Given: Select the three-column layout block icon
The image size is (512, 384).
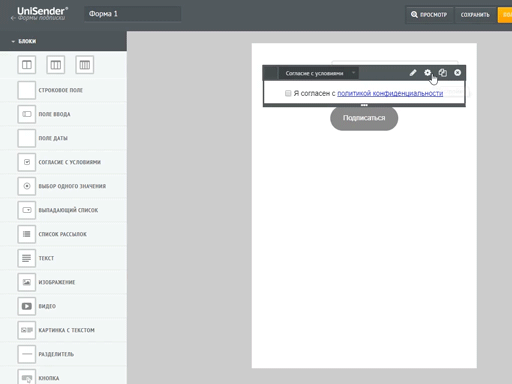Looking at the screenshot, I should [x=56, y=65].
